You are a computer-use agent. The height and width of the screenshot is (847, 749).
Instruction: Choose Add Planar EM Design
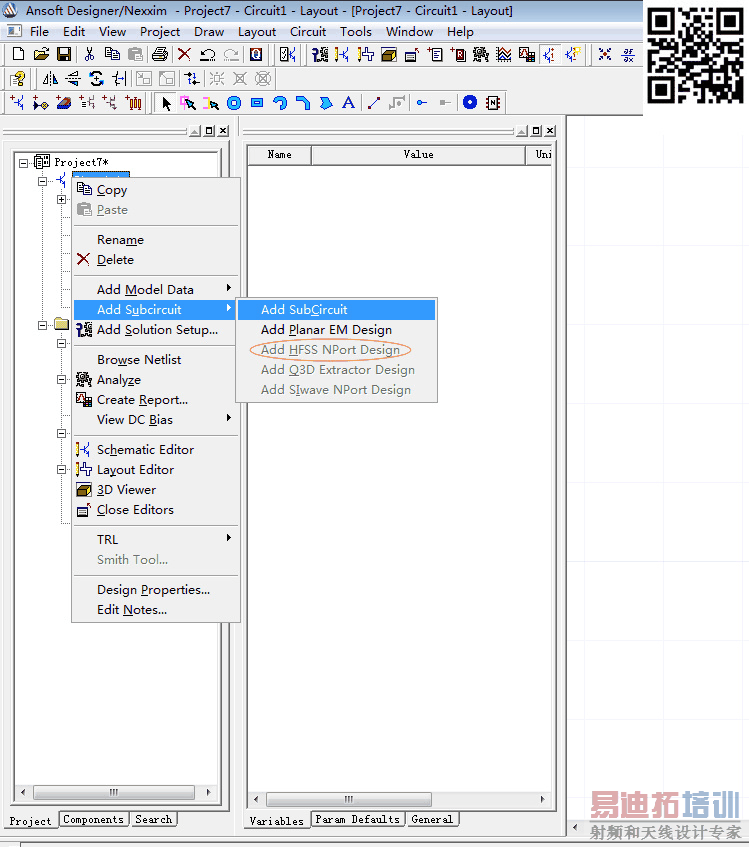(336, 330)
